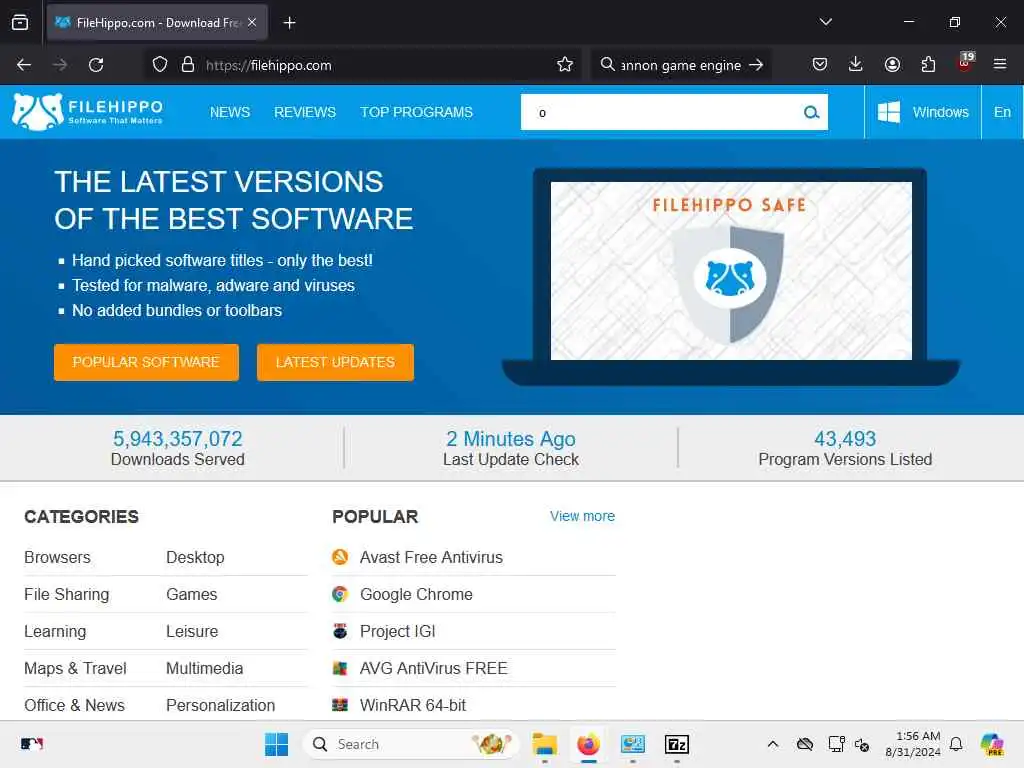Click the extension icon with badge 19
Screen dimensions: 1024x768
(x=965, y=62)
